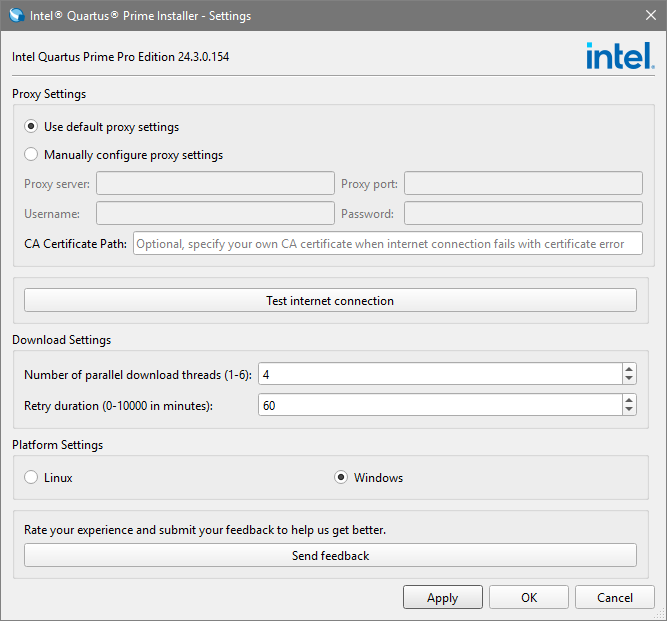Click the Quartus installer title bar icon
Image resolution: width=667 pixels, height=621 pixels.
pos(16,16)
